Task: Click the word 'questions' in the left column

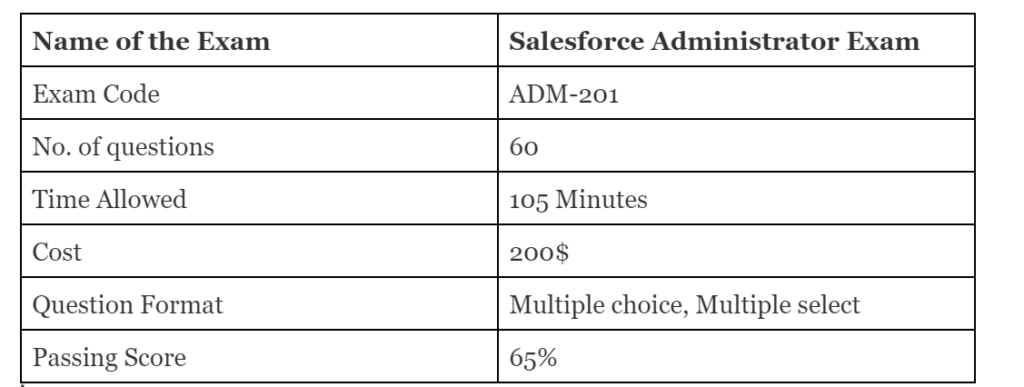Action: coord(160,148)
